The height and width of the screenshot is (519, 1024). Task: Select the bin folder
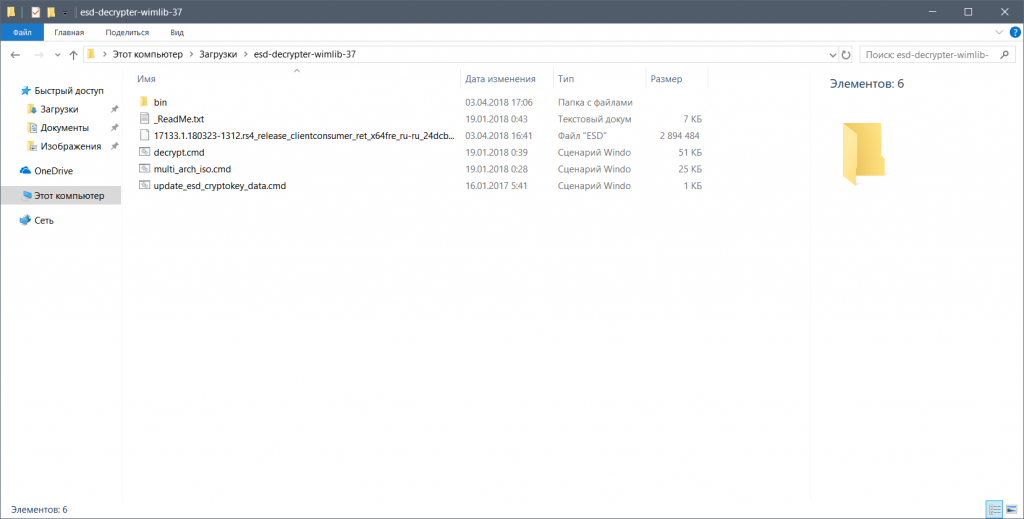tap(160, 102)
